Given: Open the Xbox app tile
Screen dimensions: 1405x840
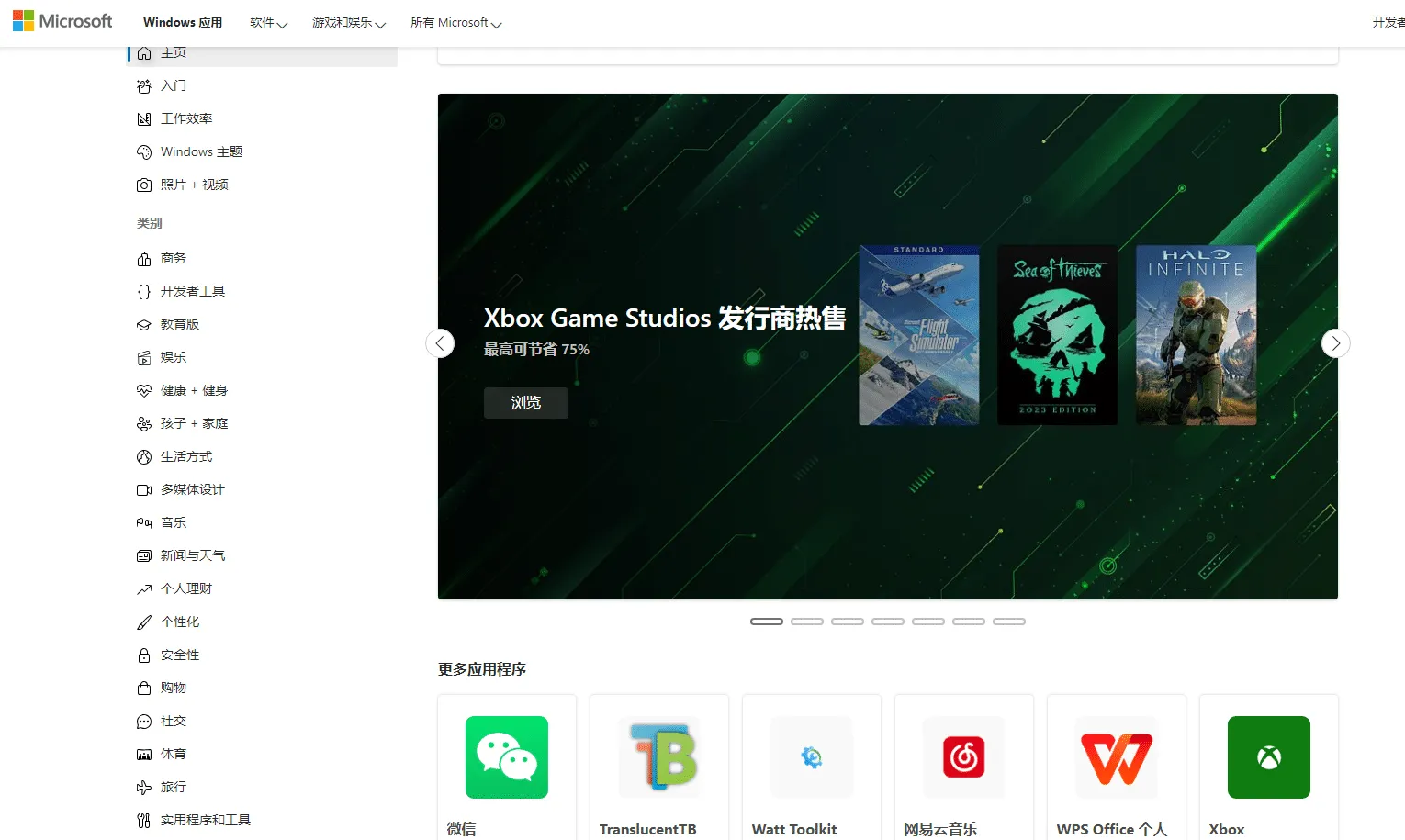Looking at the screenshot, I should tap(1269, 767).
